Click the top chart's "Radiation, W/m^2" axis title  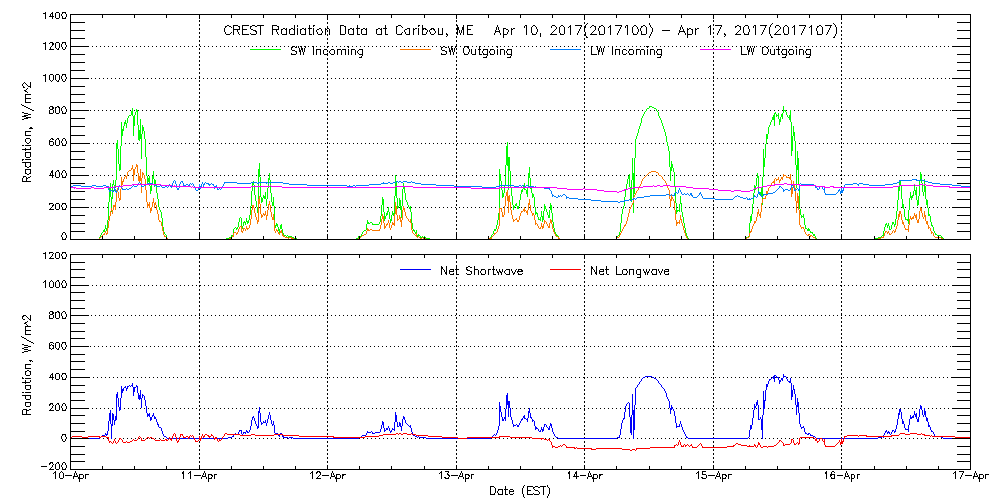tap(27, 128)
